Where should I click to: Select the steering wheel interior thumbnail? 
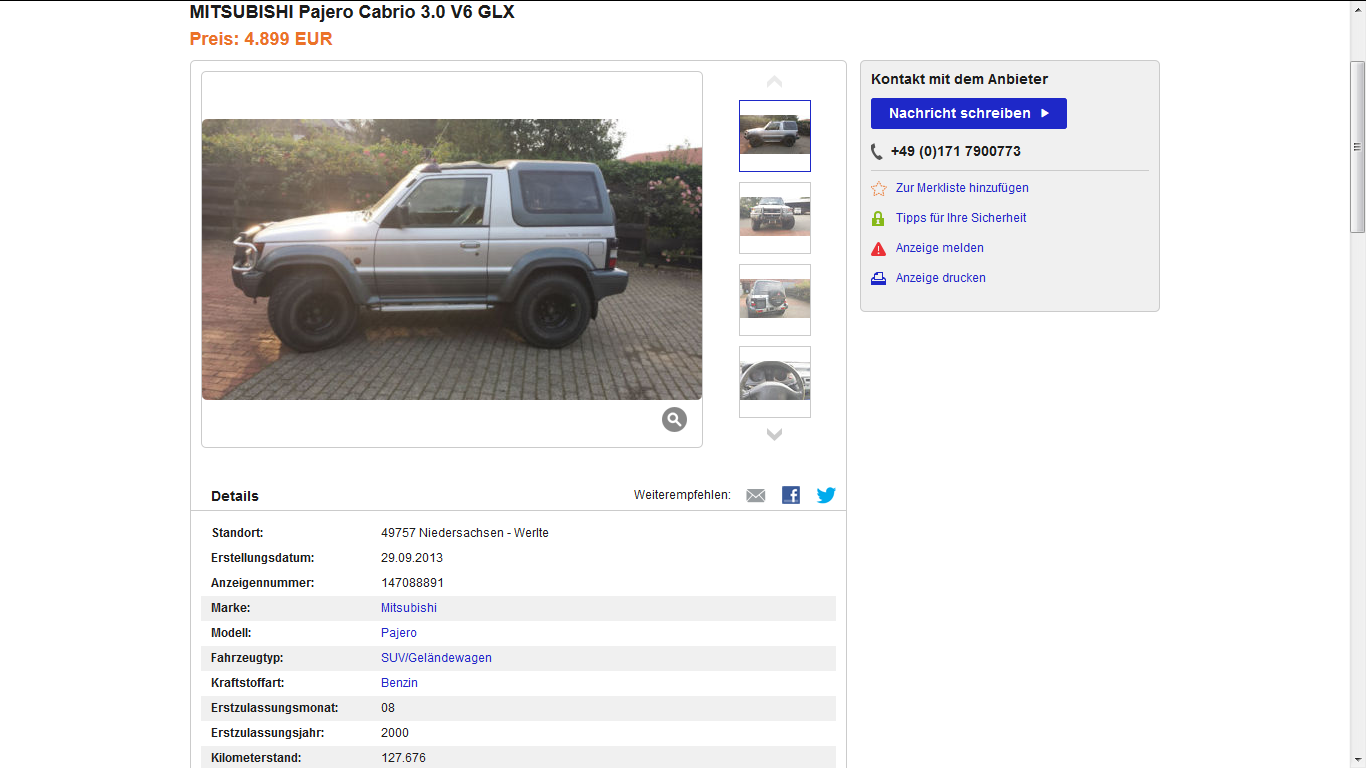point(775,382)
